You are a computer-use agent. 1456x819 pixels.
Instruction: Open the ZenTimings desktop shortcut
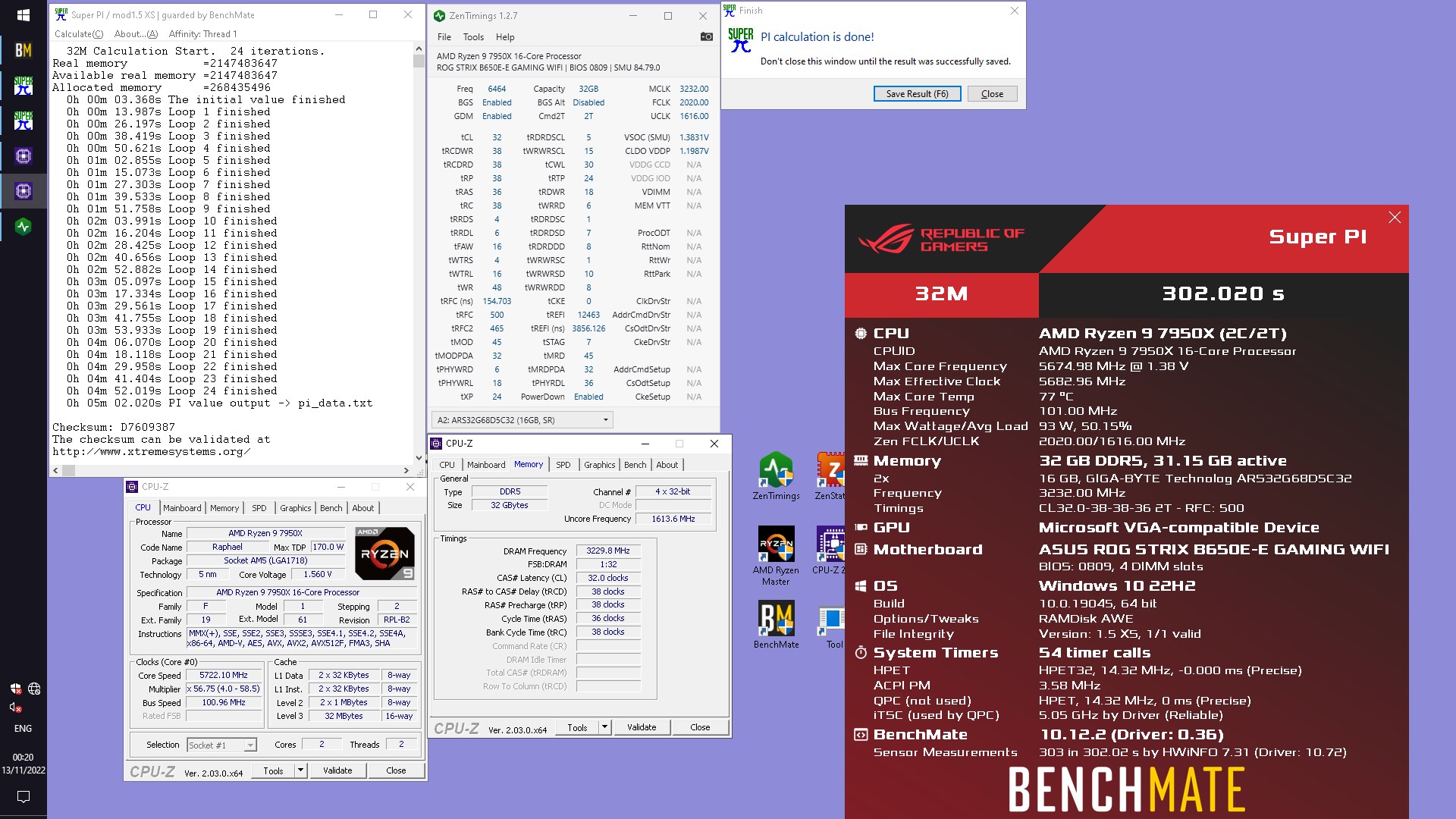point(776,477)
